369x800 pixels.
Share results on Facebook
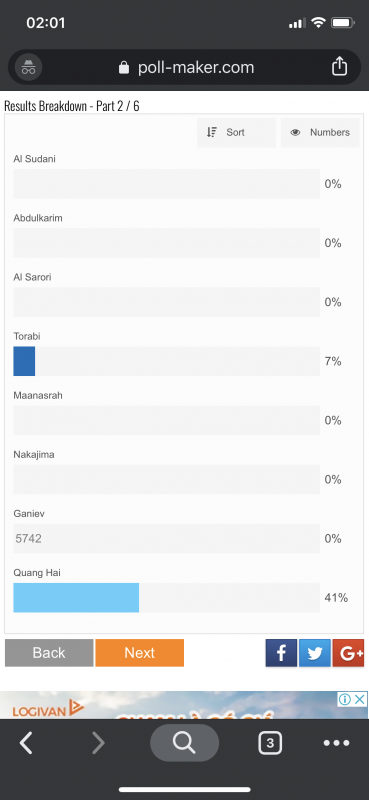point(281,653)
